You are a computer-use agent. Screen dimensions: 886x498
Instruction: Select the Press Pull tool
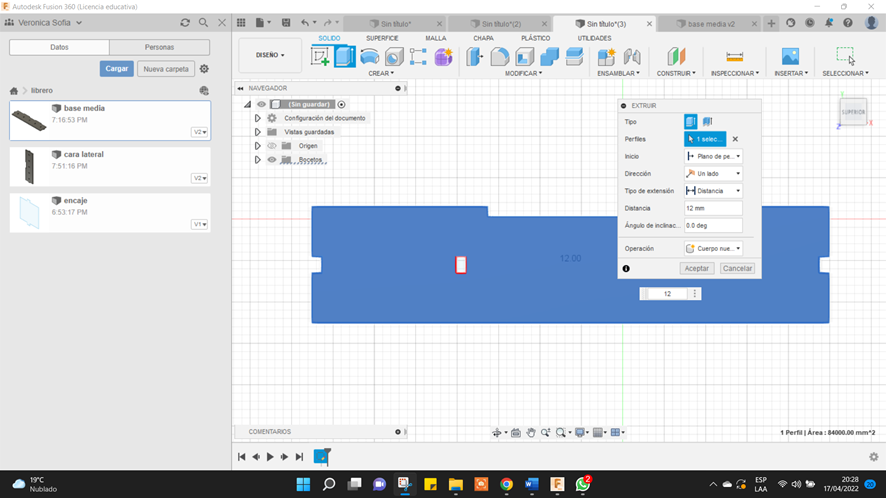coord(475,57)
